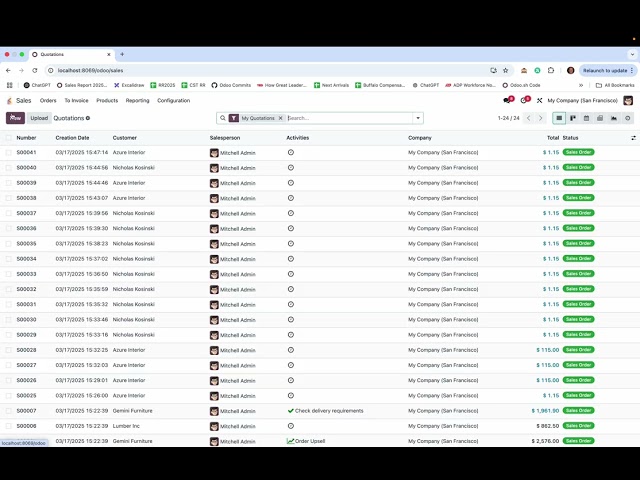Open the Quotations gear settings icon

click(x=88, y=118)
